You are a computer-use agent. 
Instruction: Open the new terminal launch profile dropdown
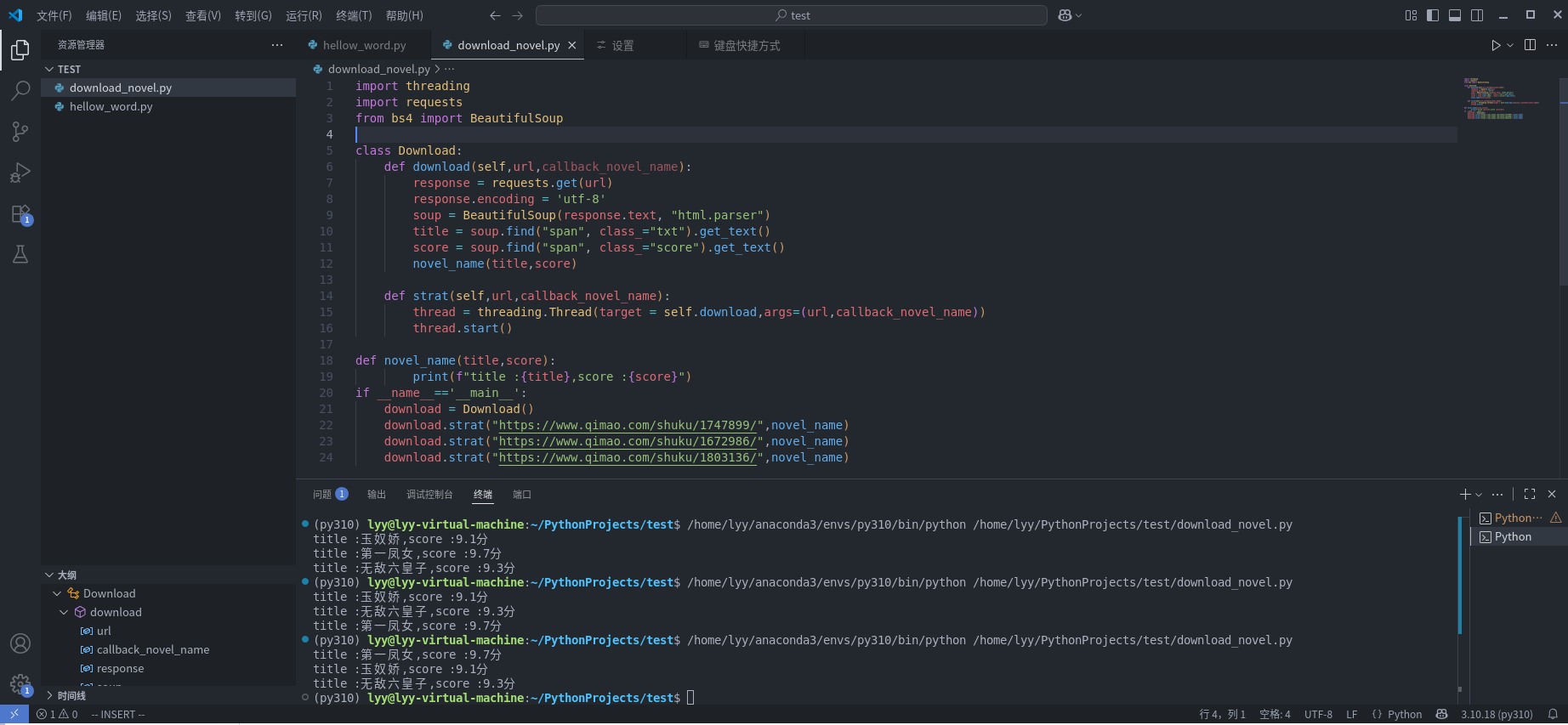(x=1480, y=495)
